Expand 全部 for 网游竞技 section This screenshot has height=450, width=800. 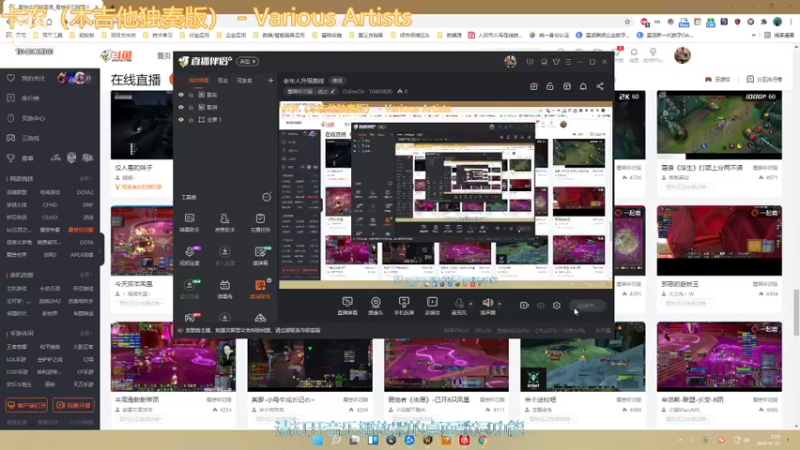coord(86,179)
